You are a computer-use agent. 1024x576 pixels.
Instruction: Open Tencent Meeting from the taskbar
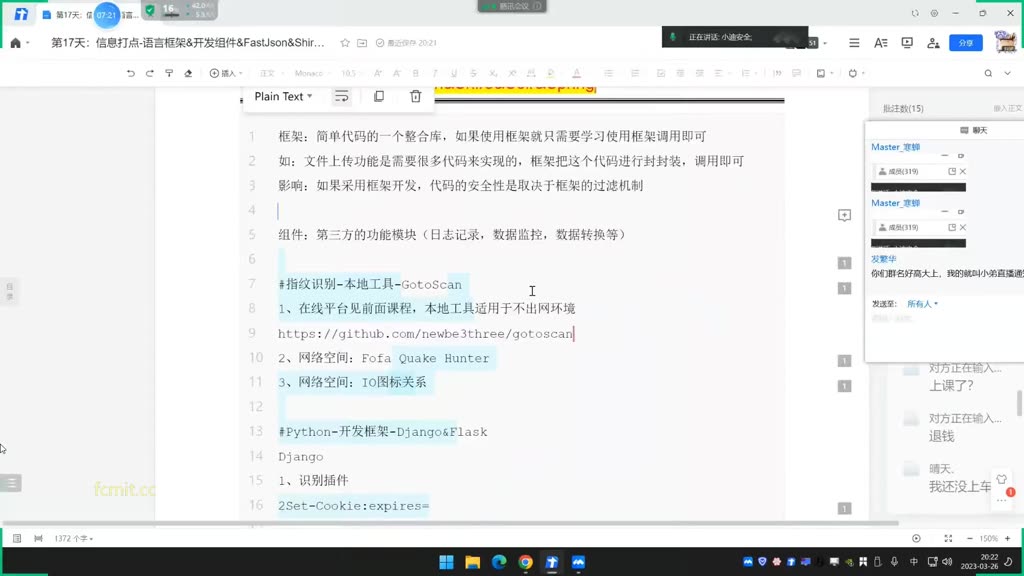(x=578, y=562)
